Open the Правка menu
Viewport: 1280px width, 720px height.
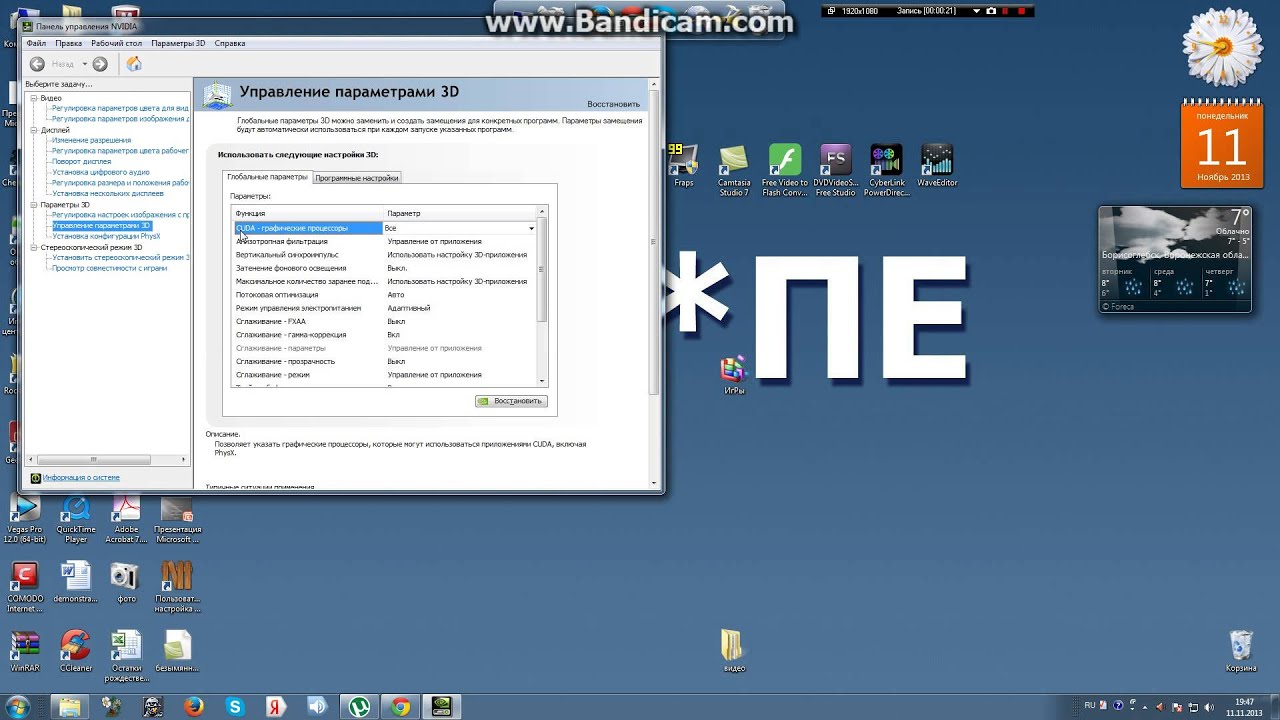pos(68,43)
